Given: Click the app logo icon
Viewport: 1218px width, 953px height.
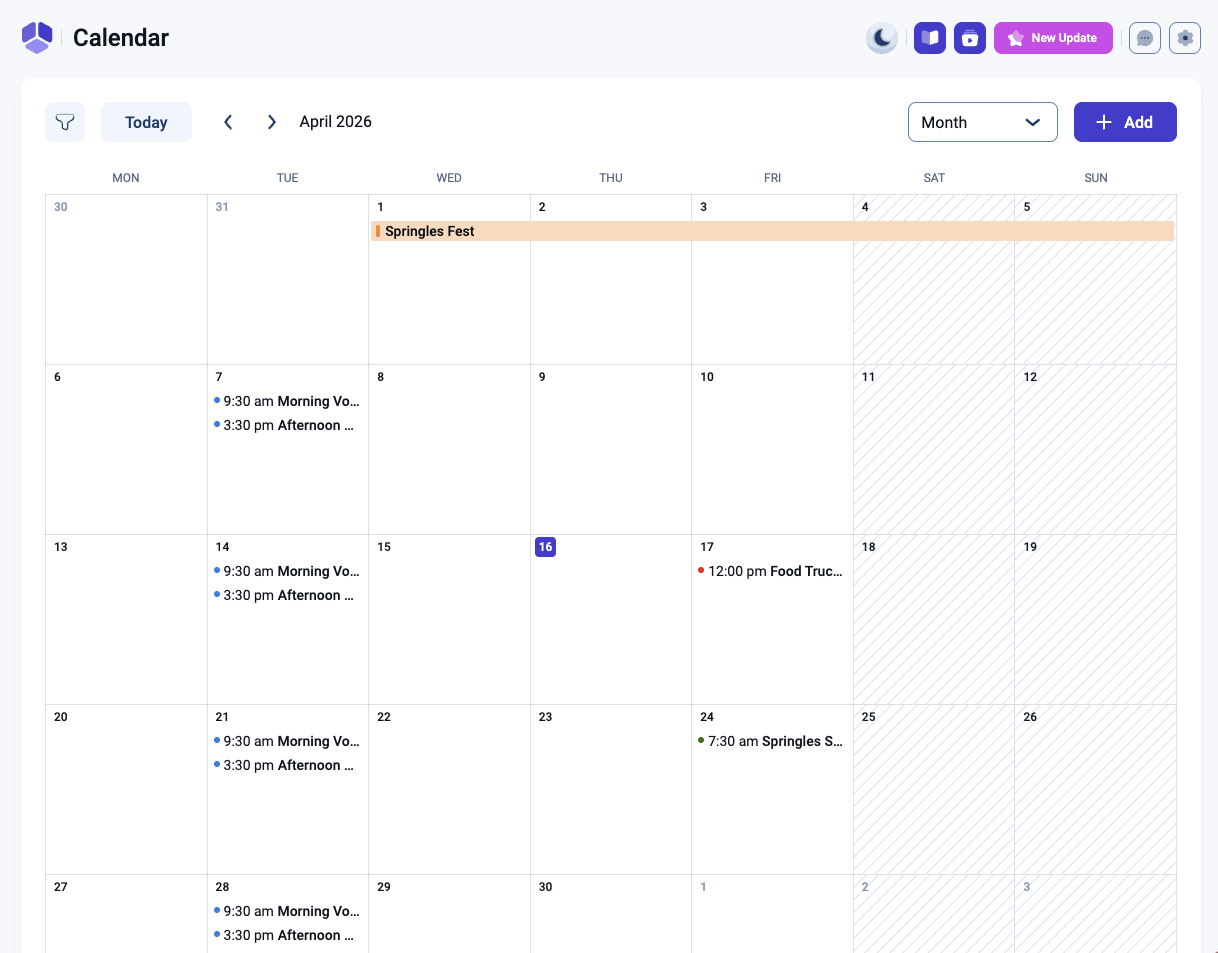Looking at the screenshot, I should (x=37, y=38).
